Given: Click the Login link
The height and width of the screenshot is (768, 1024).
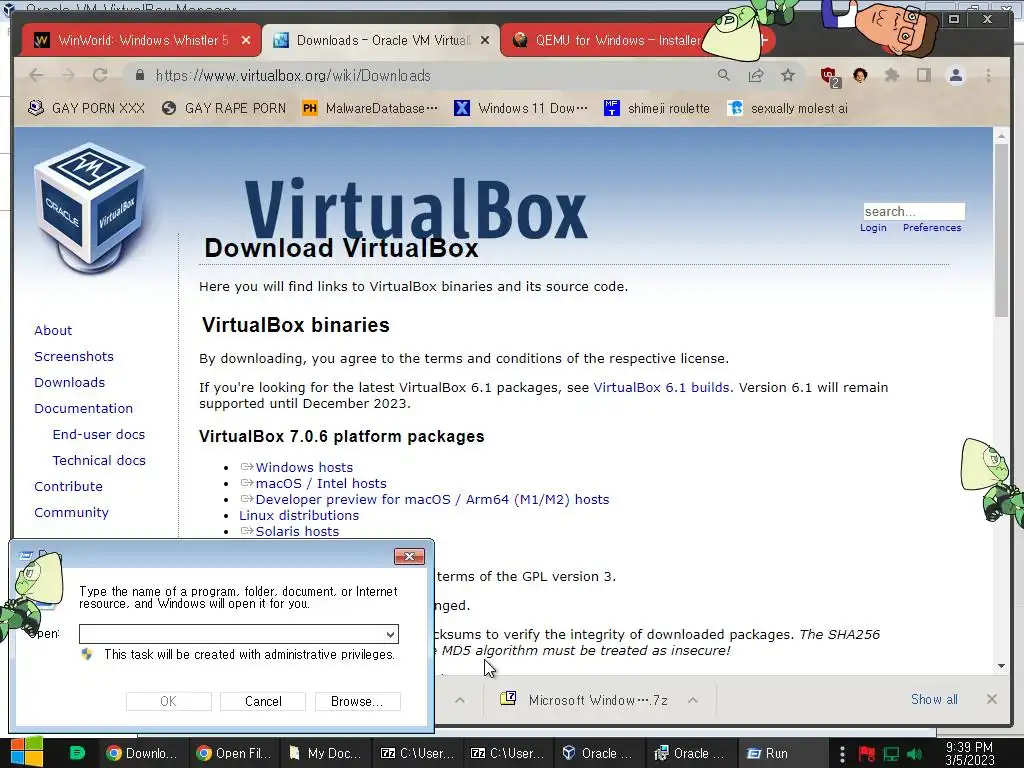Looking at the screenshot, I should tap(873, 227).
